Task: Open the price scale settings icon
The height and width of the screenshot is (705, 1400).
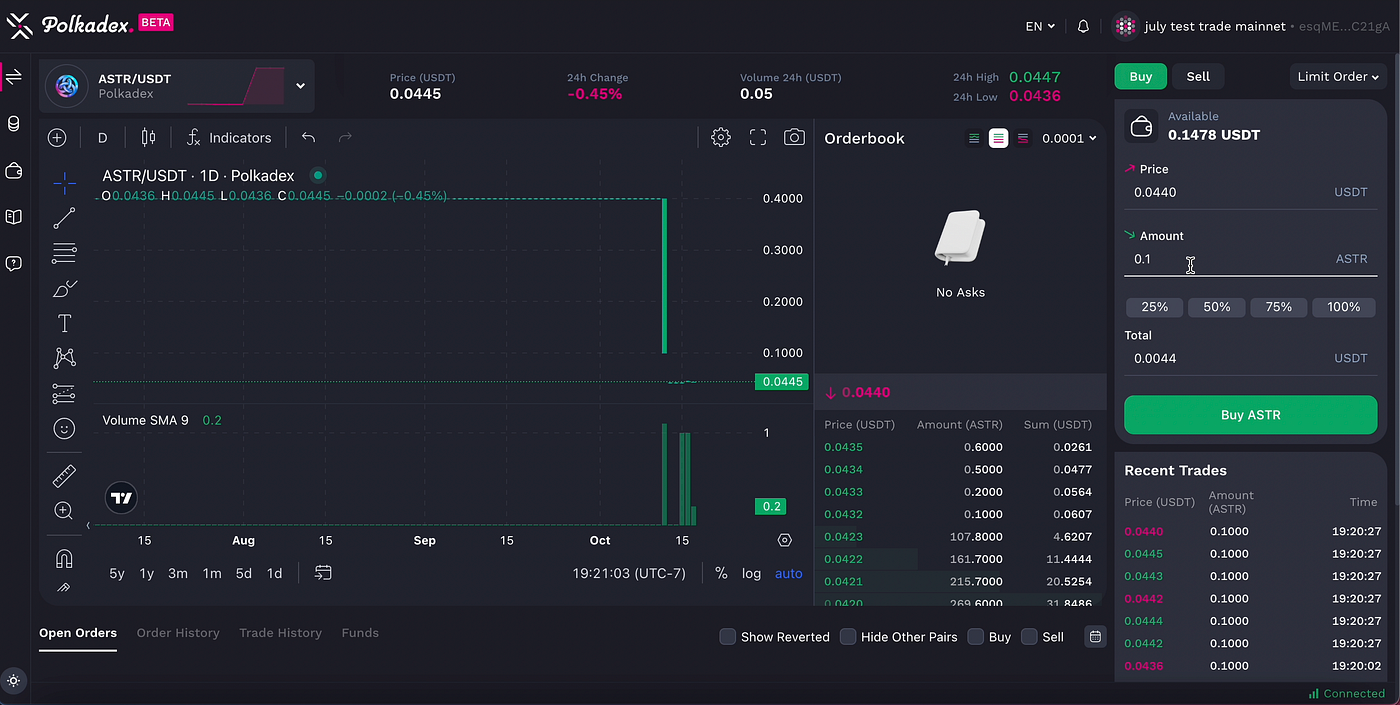Action: 785,540
